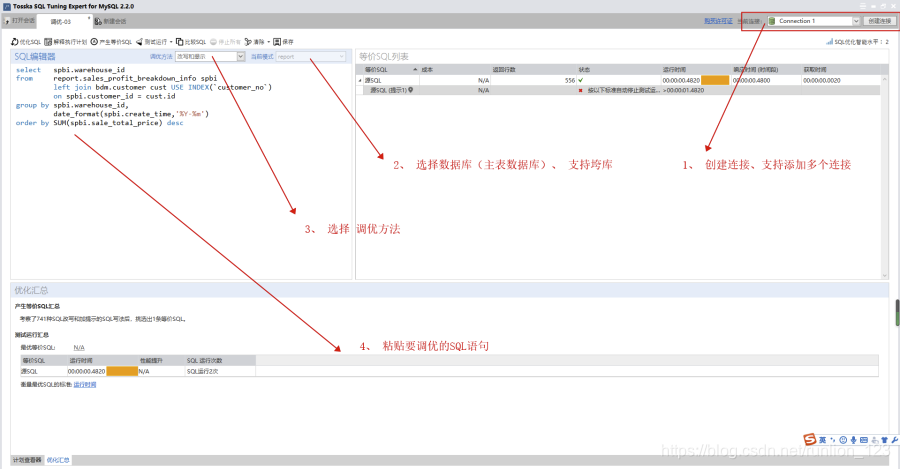Open the 清除 dropdown arrow
Screen dimensions: 900x469
(269, 42)
